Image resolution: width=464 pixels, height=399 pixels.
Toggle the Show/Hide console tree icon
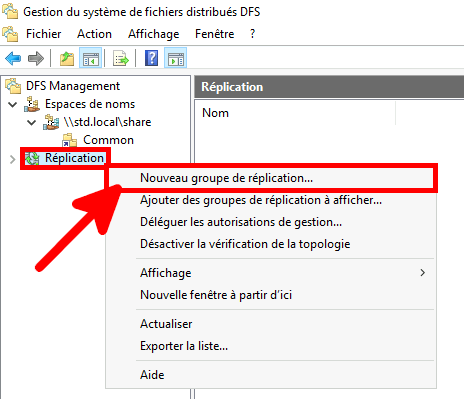pos(90,59)
